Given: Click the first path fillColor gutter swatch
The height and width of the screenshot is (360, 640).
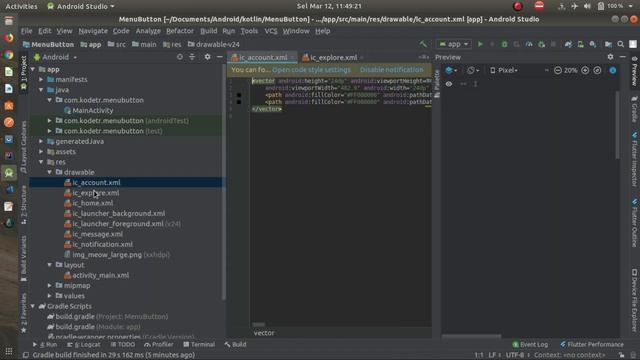Looking at the screenshot, I should pos(239,95).
